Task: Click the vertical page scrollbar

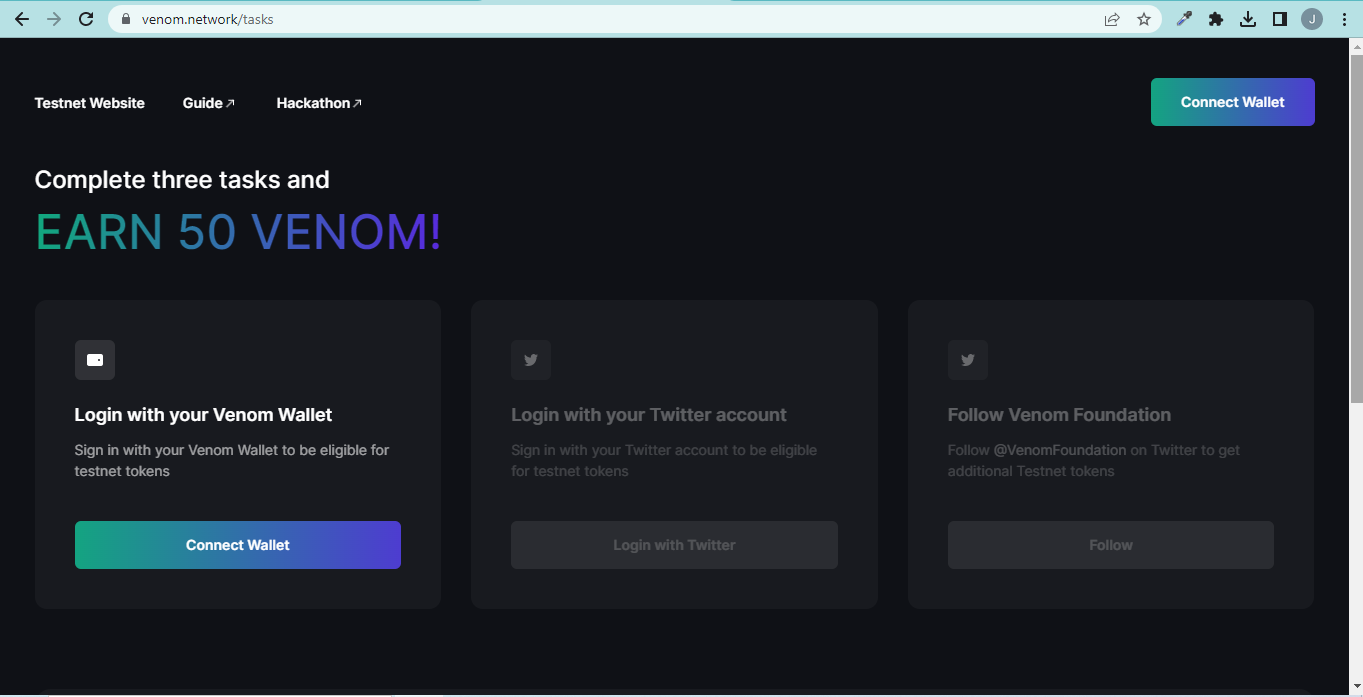Action: point(1356,221)
